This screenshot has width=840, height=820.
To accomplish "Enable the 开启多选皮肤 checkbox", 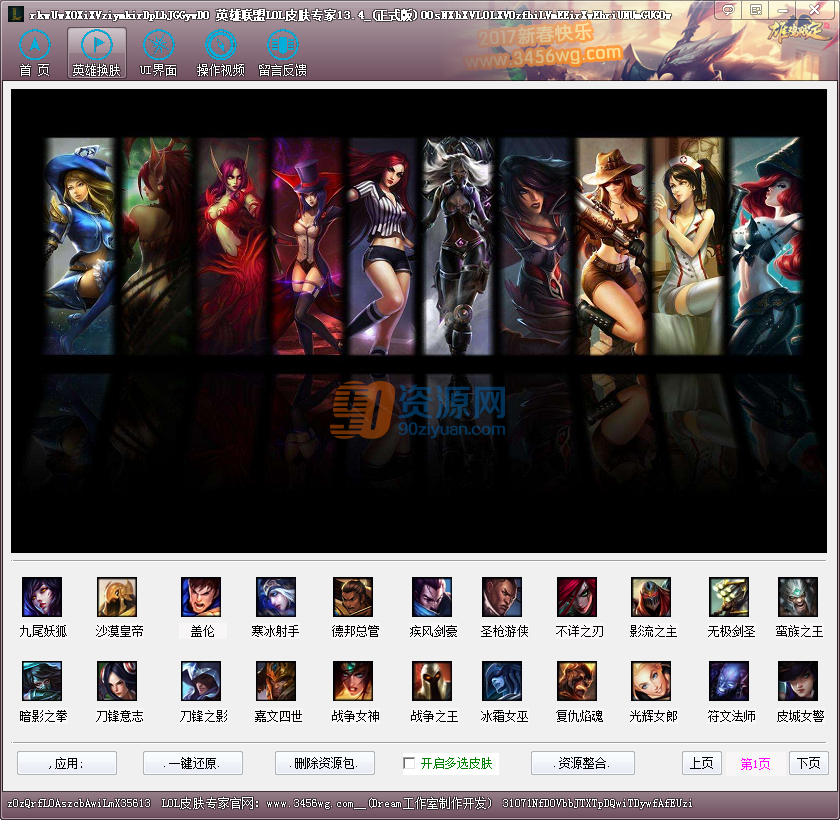I will [x=409, y=763].
